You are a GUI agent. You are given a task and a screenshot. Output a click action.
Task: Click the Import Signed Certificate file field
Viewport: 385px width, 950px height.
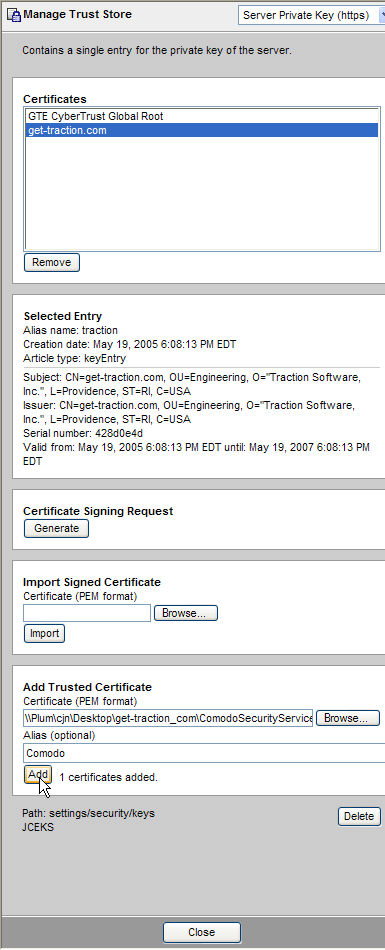pos(87,613)
